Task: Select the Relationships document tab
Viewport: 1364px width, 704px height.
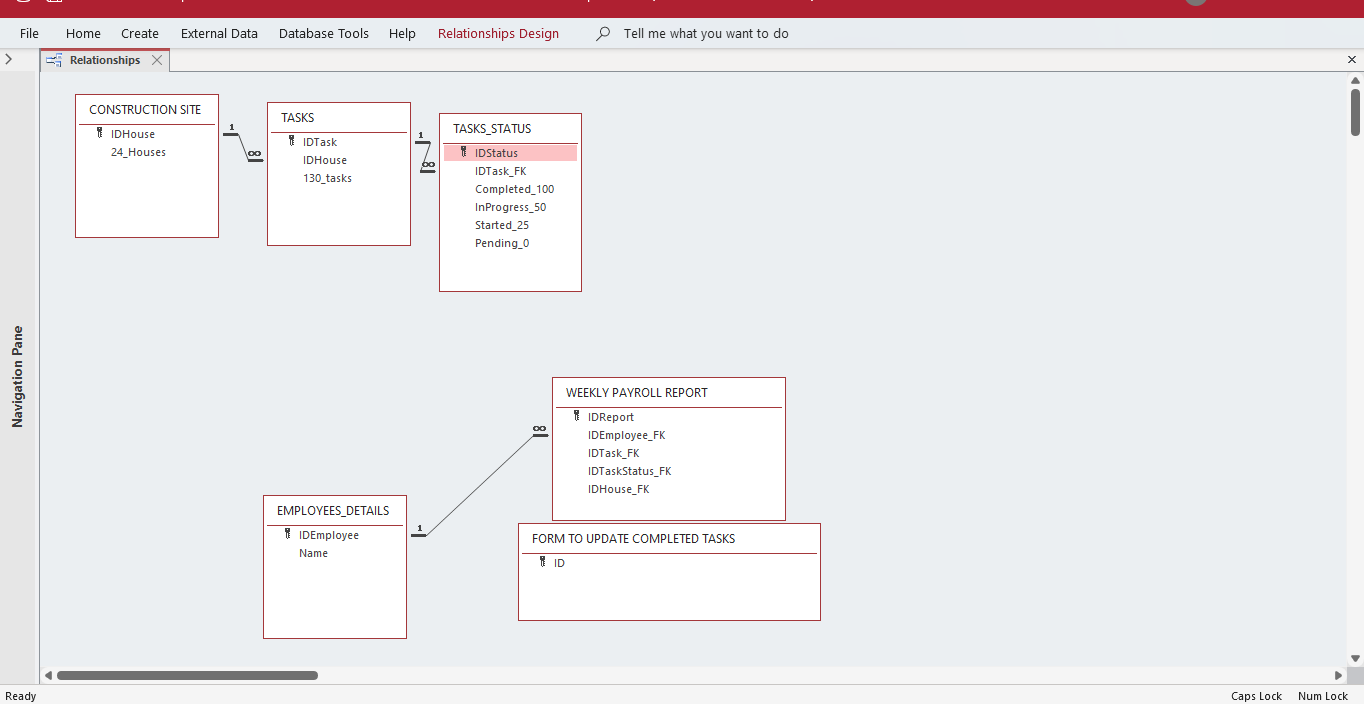Action: tap(105, 60)
